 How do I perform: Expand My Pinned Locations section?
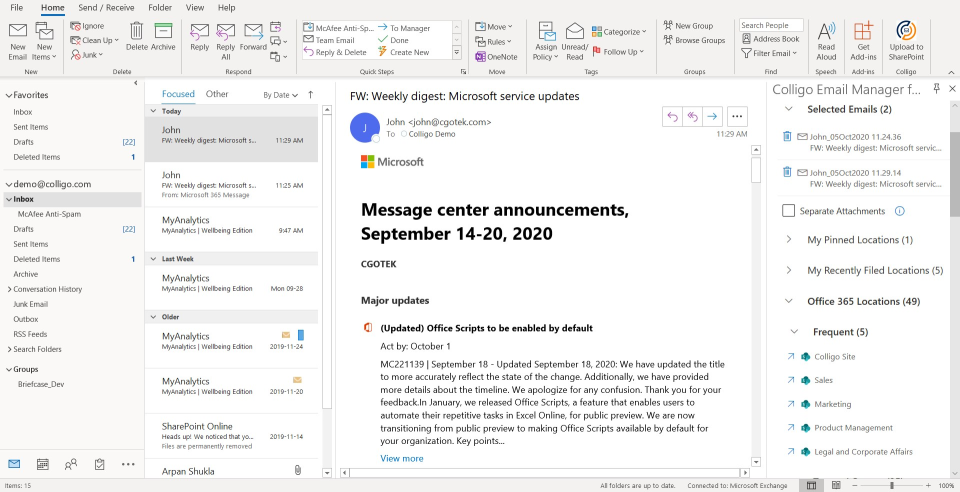pyautogui.click(x=789, y=240)
